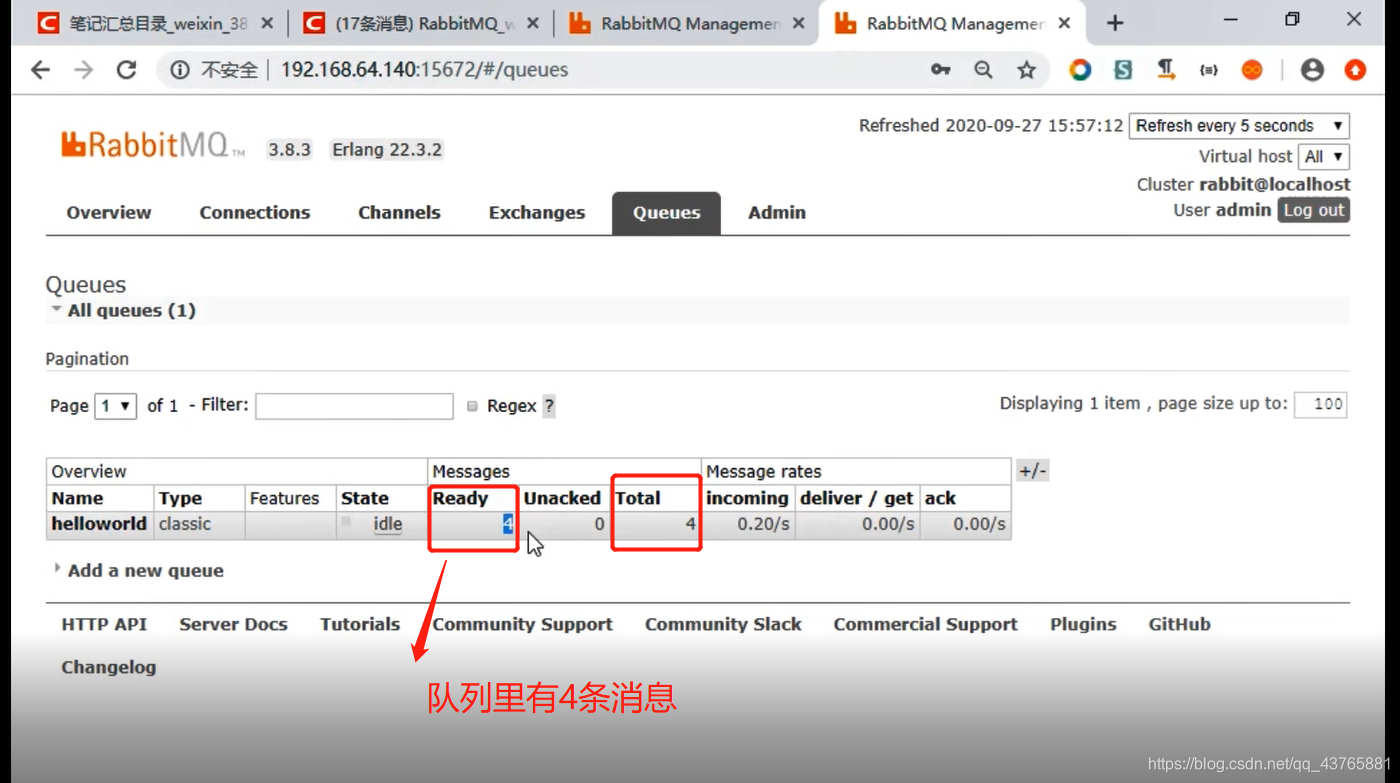
Task: Click the Log out button
Action: pyautogui.click(x=1314, y=210)
